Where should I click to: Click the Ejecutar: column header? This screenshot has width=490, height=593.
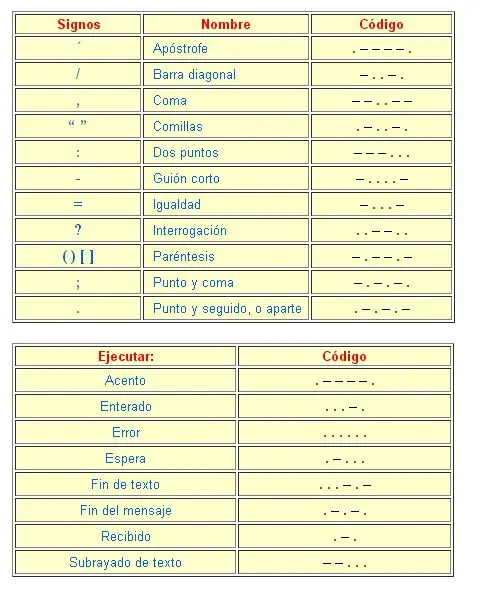click(x=126, y=356)
